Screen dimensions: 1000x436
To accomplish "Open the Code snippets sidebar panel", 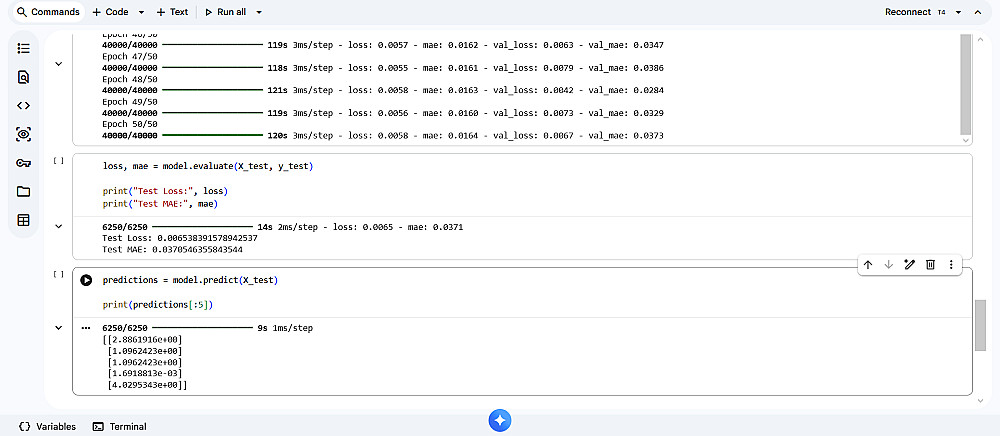I will (24, 106).
